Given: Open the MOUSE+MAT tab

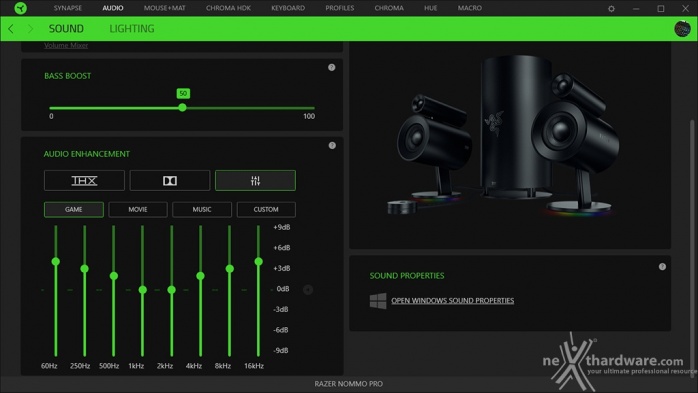Looking at the screenshot, I should [x=165, y=8].
